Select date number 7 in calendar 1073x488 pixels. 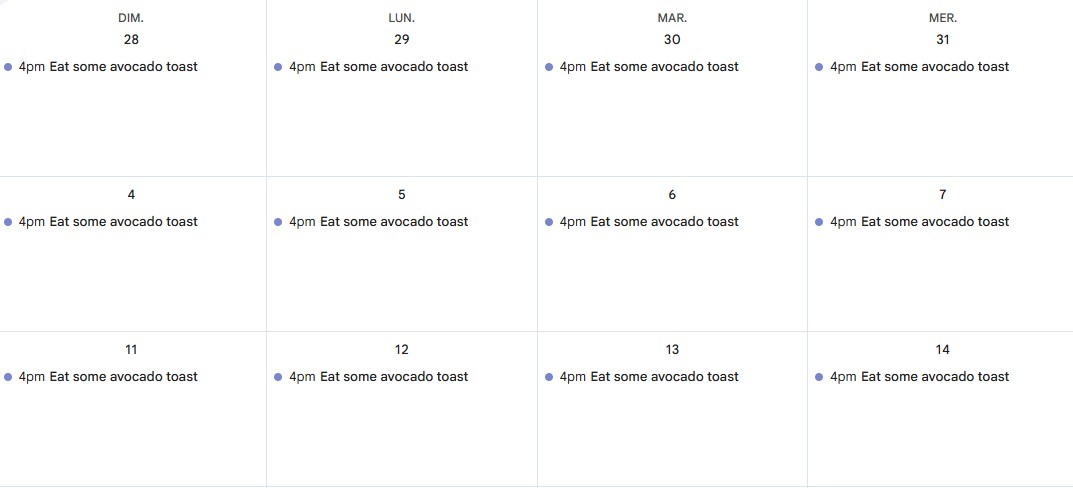(x=943, y=195)
